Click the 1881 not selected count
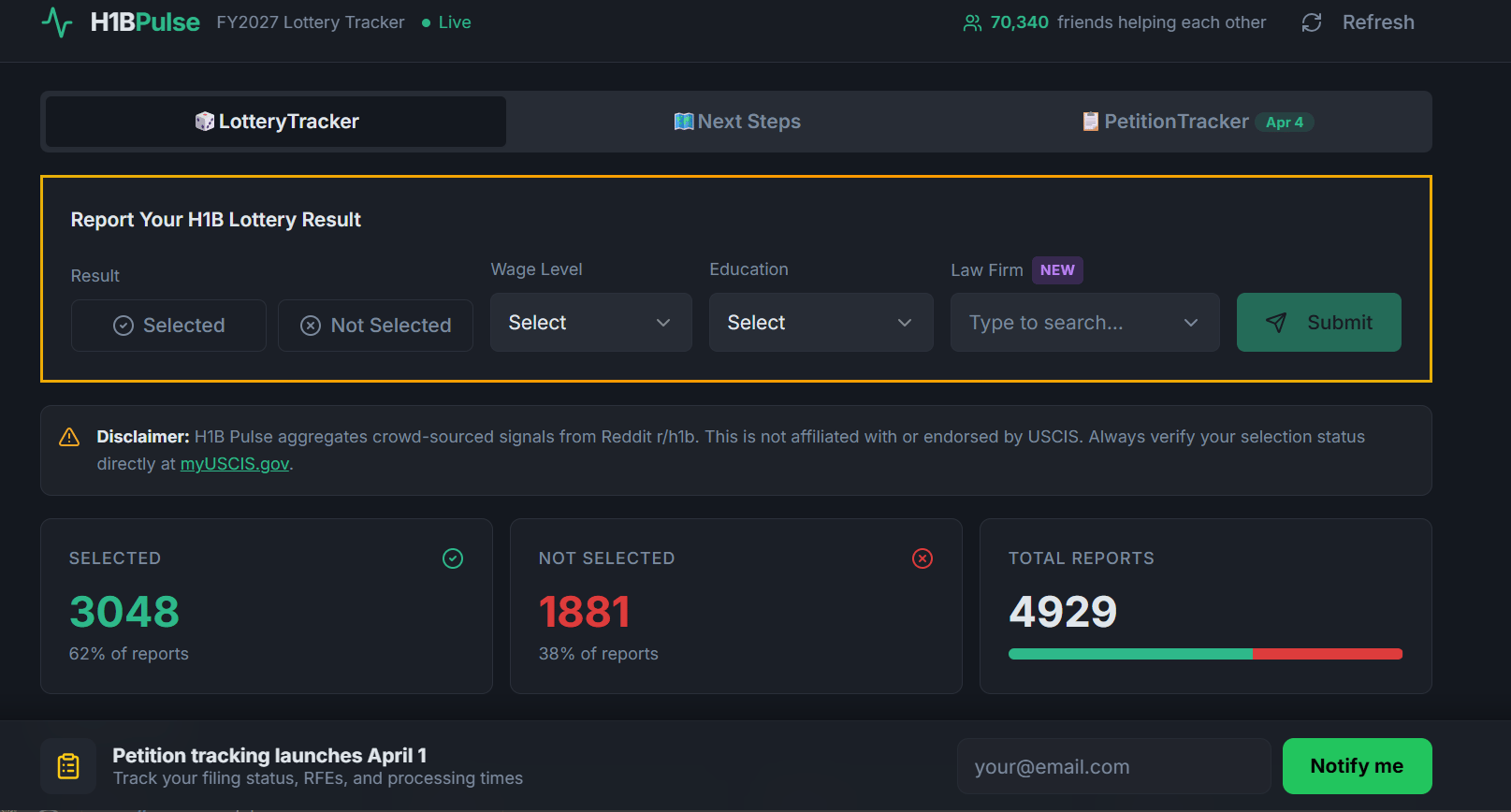This screenshot has height=812, width=1511. point(585,612)
